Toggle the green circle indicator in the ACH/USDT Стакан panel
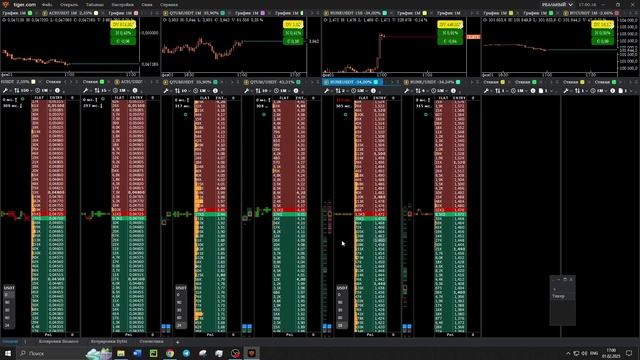 click(103, 99)
